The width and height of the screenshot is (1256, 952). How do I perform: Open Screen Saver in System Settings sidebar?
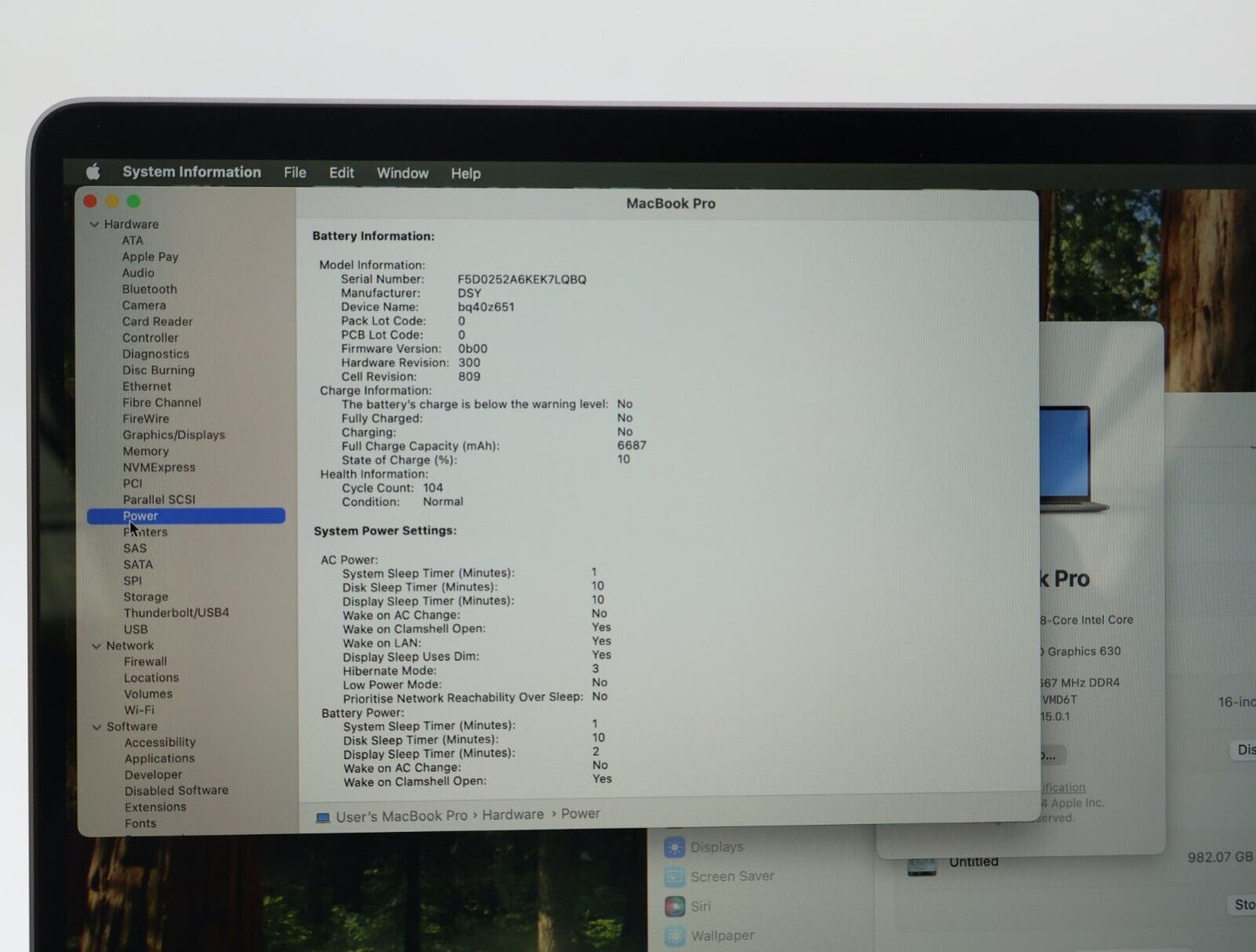click(732, 877)
